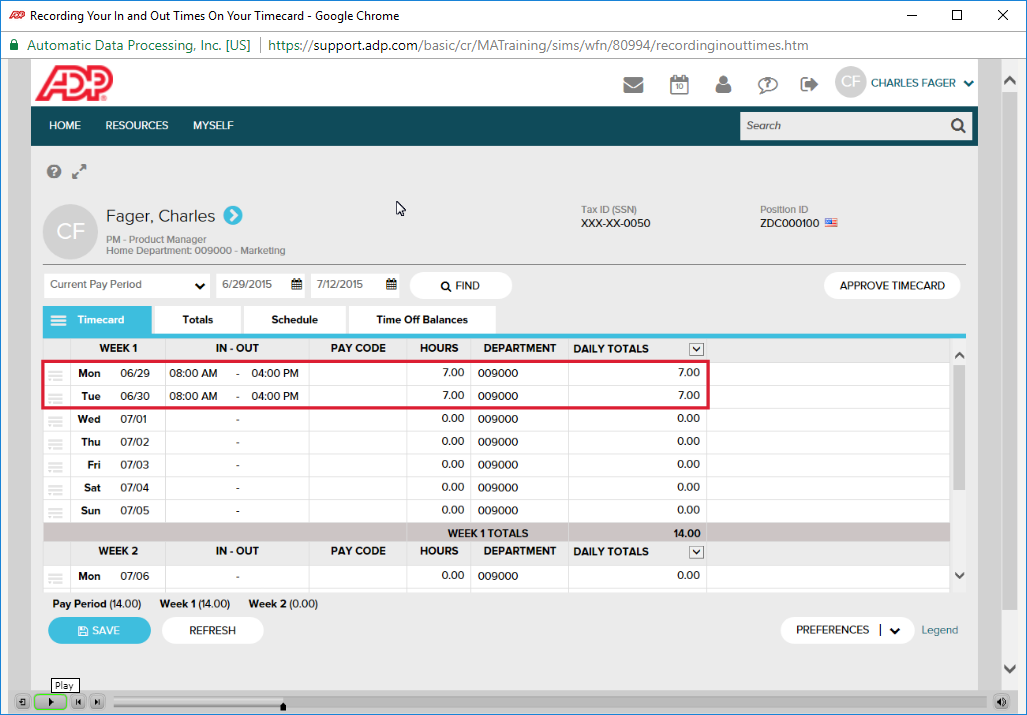Open the Preferences dropdown arrow

click(x=895, y=631)
